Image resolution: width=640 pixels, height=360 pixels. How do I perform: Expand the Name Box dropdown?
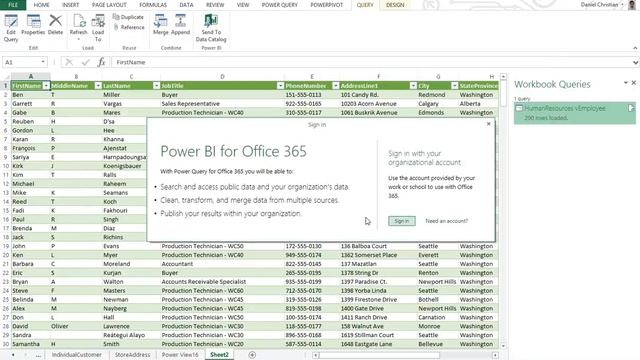pyautogui.click(x=43, y=62)
